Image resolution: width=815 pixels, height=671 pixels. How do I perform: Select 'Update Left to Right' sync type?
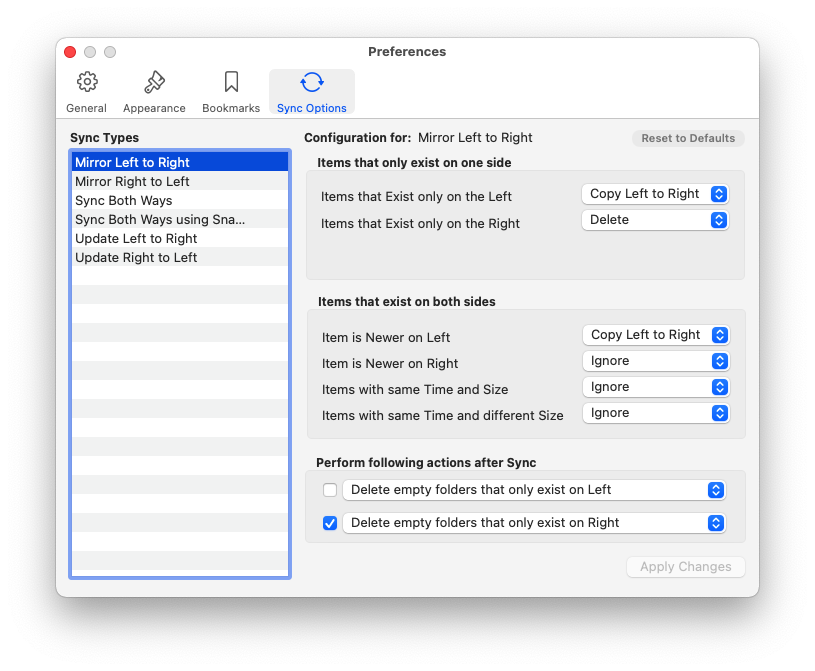pos(136,239)
